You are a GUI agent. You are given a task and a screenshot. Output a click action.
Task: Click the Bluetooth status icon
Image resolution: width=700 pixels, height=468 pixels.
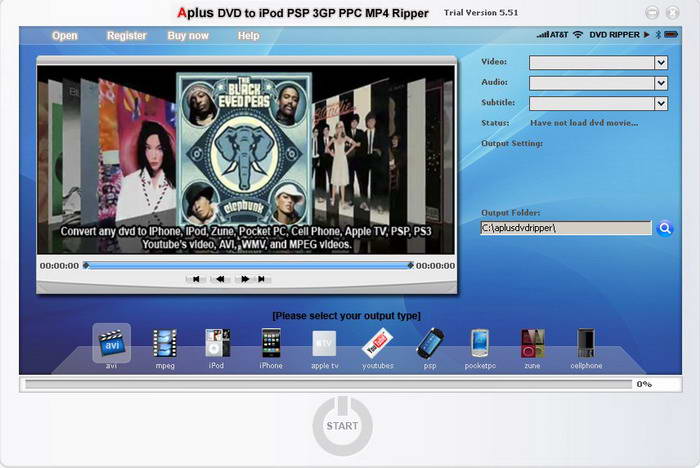click(658, 34)
